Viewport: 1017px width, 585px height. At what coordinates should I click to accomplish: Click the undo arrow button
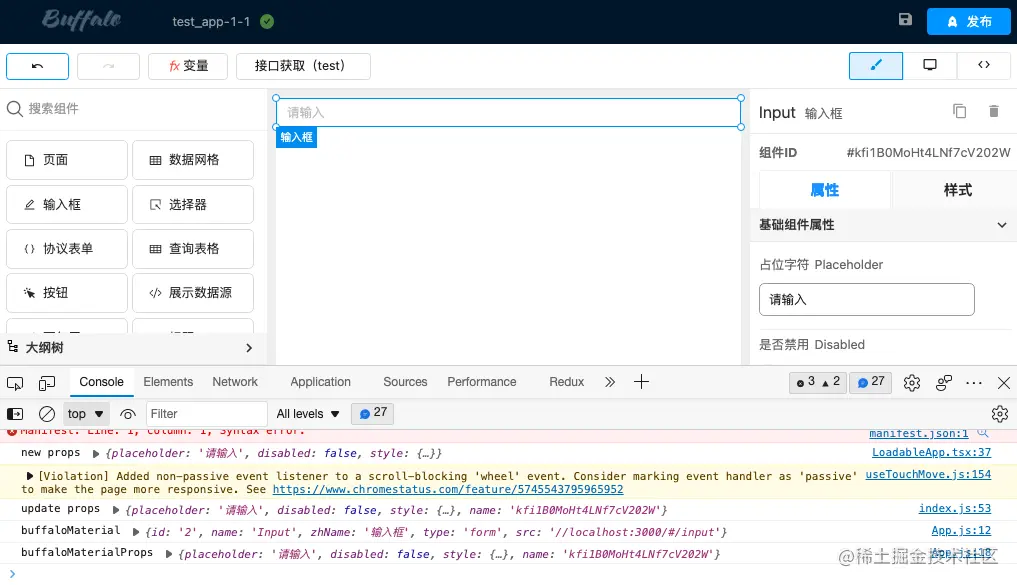(38, 66)
